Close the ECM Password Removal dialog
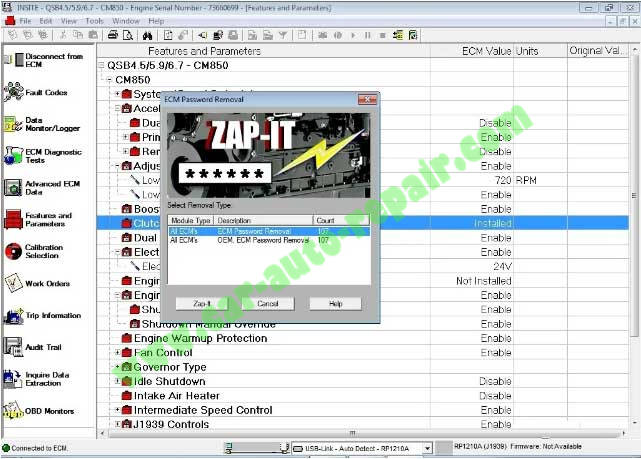641x459 pixels. click(367, 99)
